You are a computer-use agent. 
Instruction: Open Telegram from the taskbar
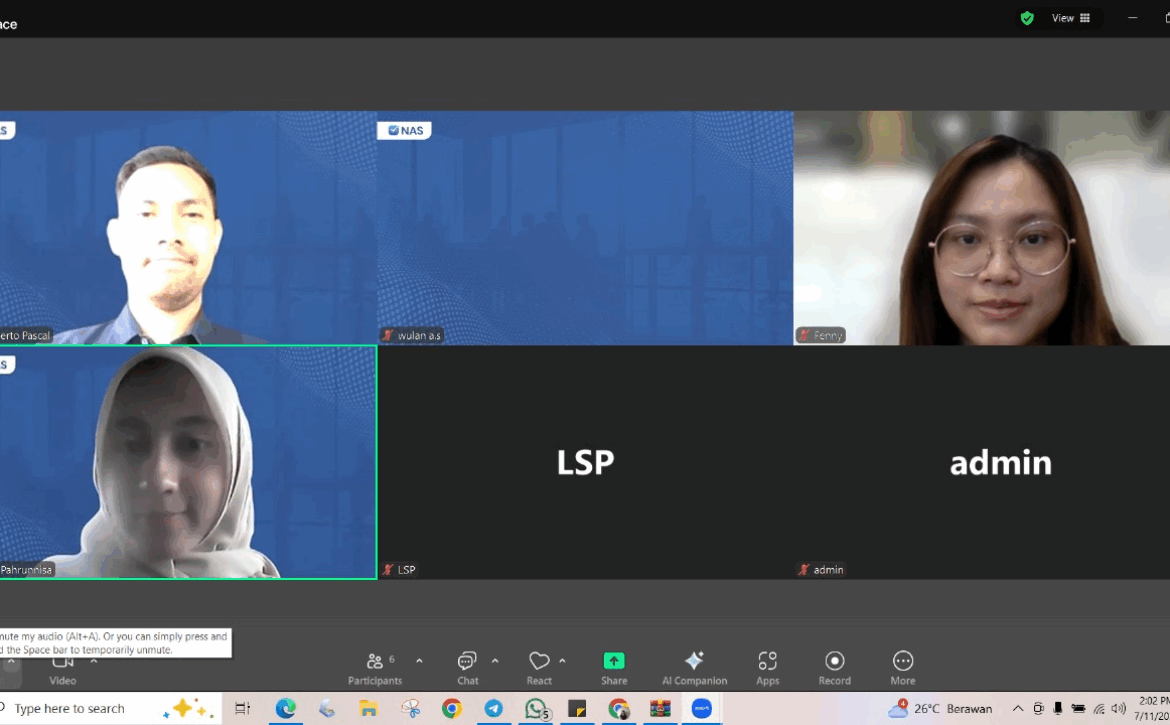(494, 709)
